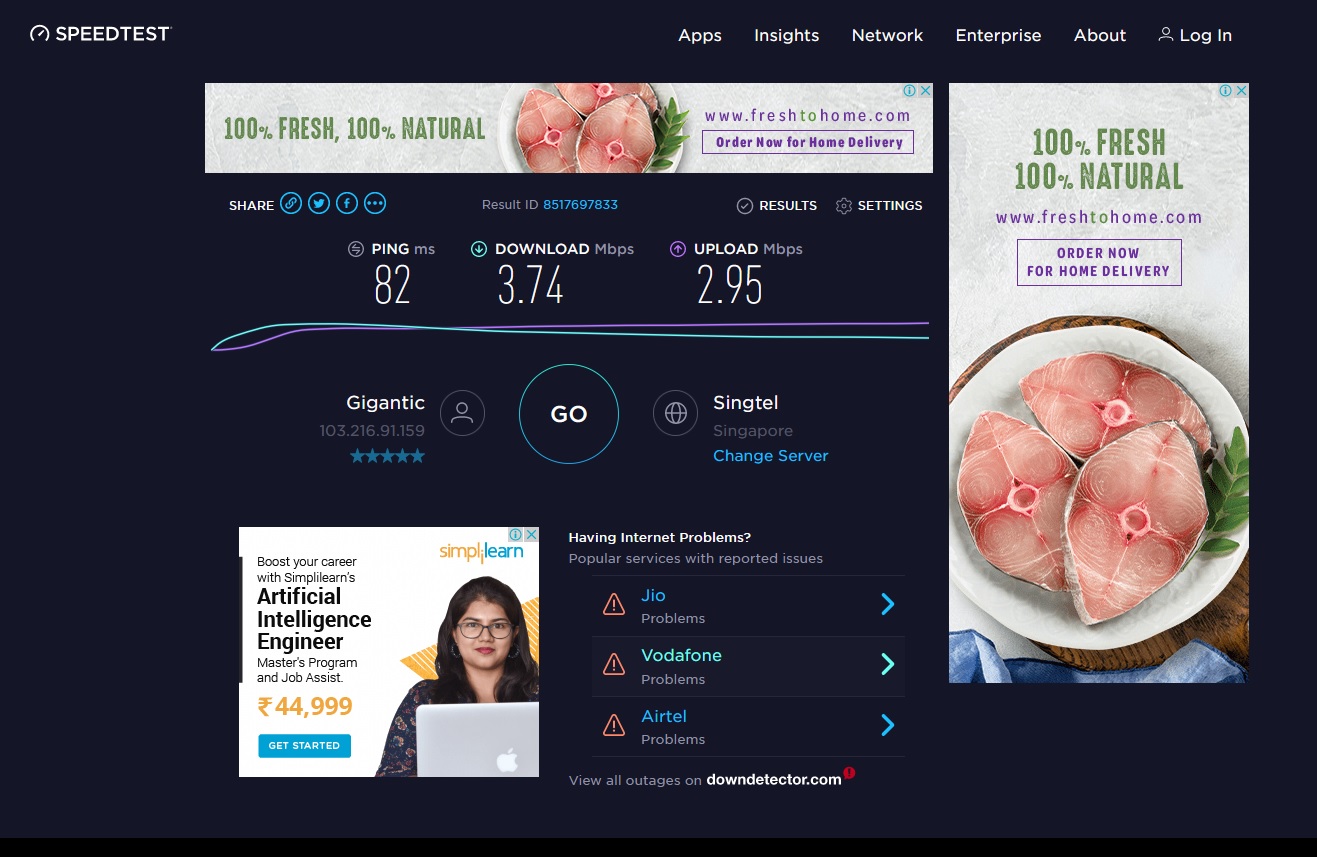Open Result ID 8517697833 link
The image size is (1317, 857).
[580, 205]
